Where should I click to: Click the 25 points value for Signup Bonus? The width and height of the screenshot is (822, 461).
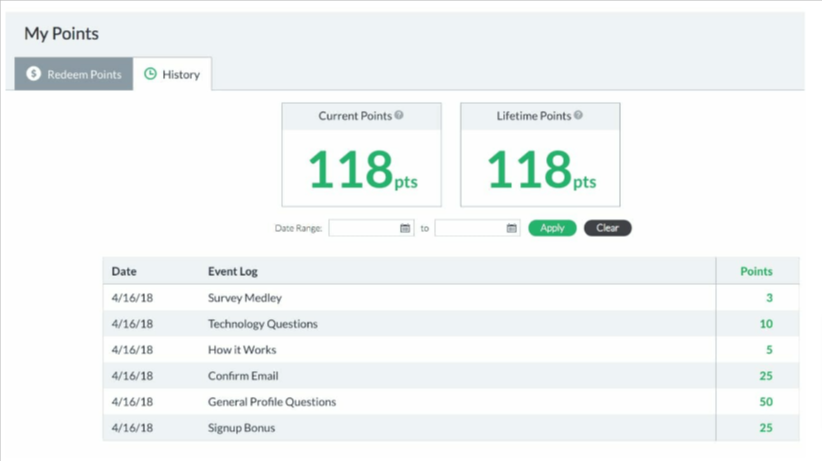tap(766, 428)
